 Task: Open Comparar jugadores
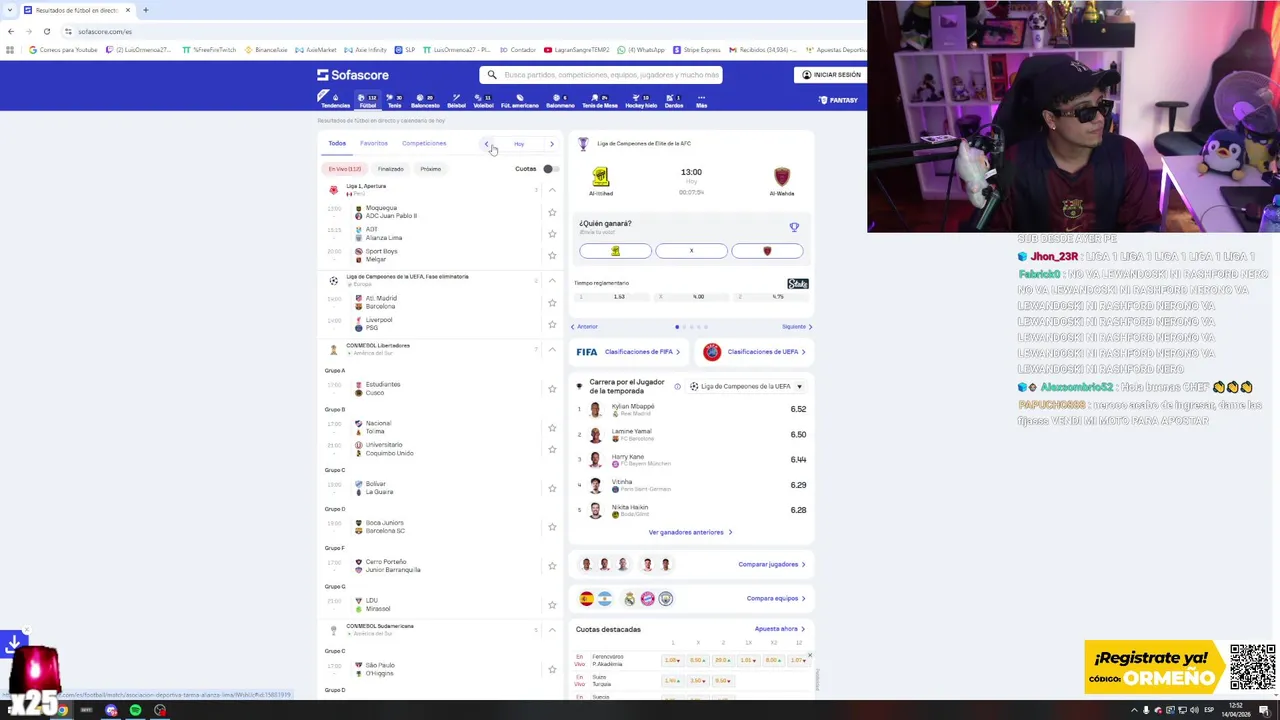(x=771, y=564)
